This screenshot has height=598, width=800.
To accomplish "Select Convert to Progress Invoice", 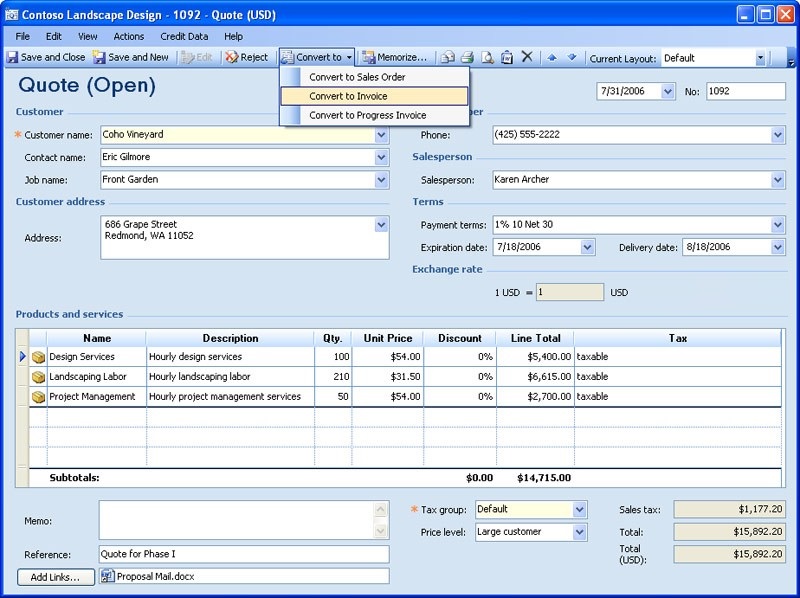I will click(x=374, y=115).
